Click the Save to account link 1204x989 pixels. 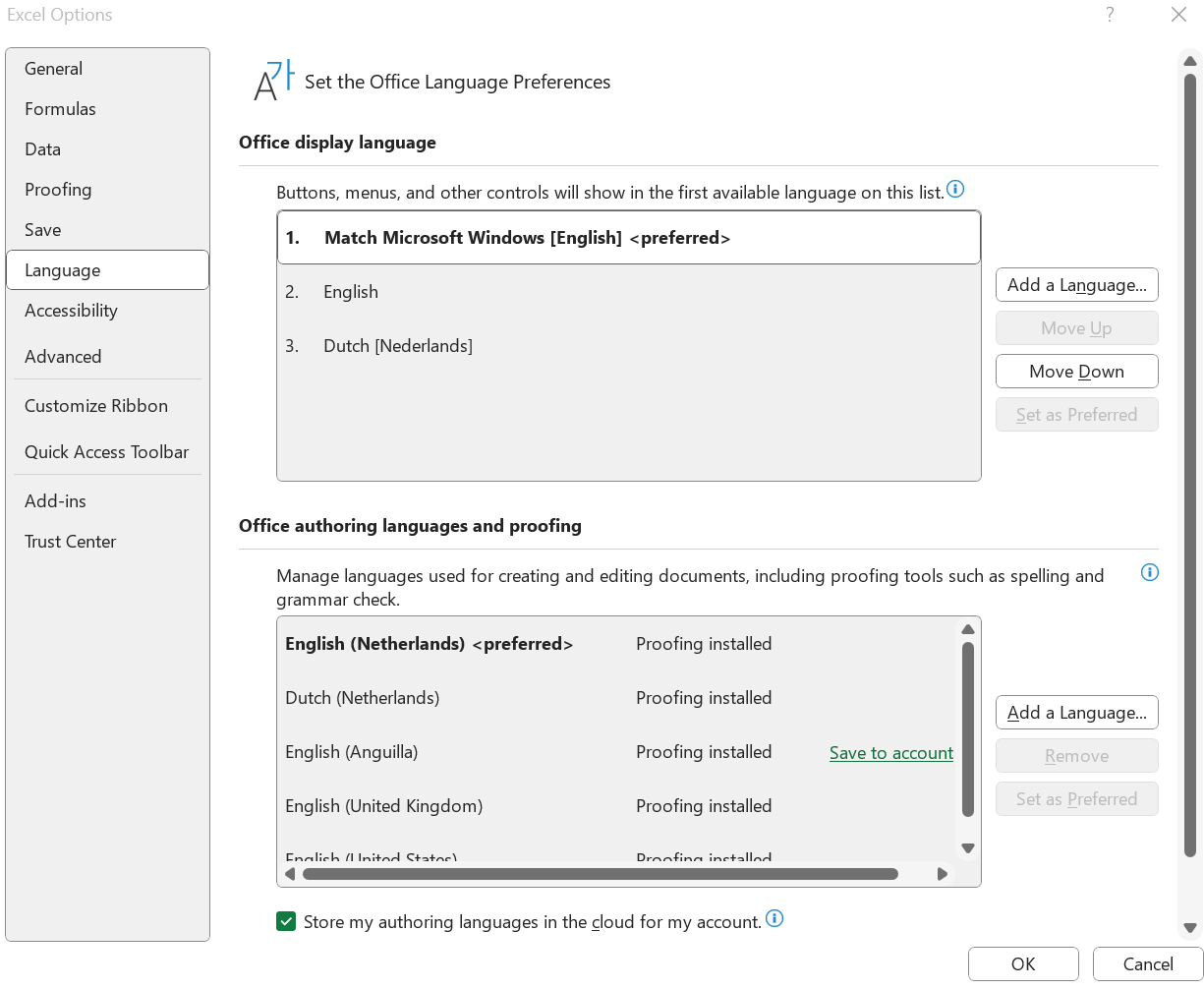pyautogui.click(x=890, y=753)
